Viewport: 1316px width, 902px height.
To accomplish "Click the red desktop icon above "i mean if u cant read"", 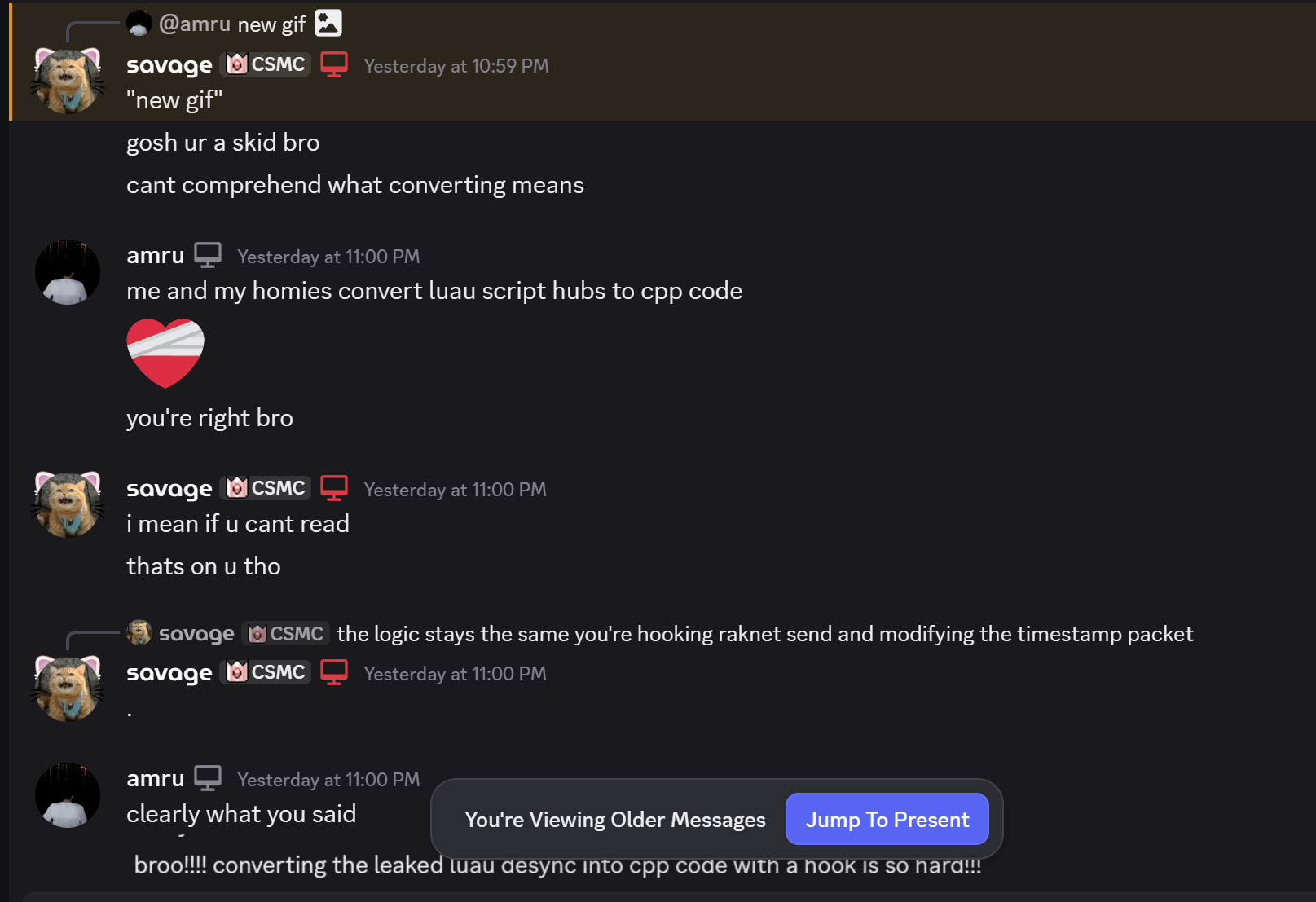I will pyautogui.click(x=334, y=488).
